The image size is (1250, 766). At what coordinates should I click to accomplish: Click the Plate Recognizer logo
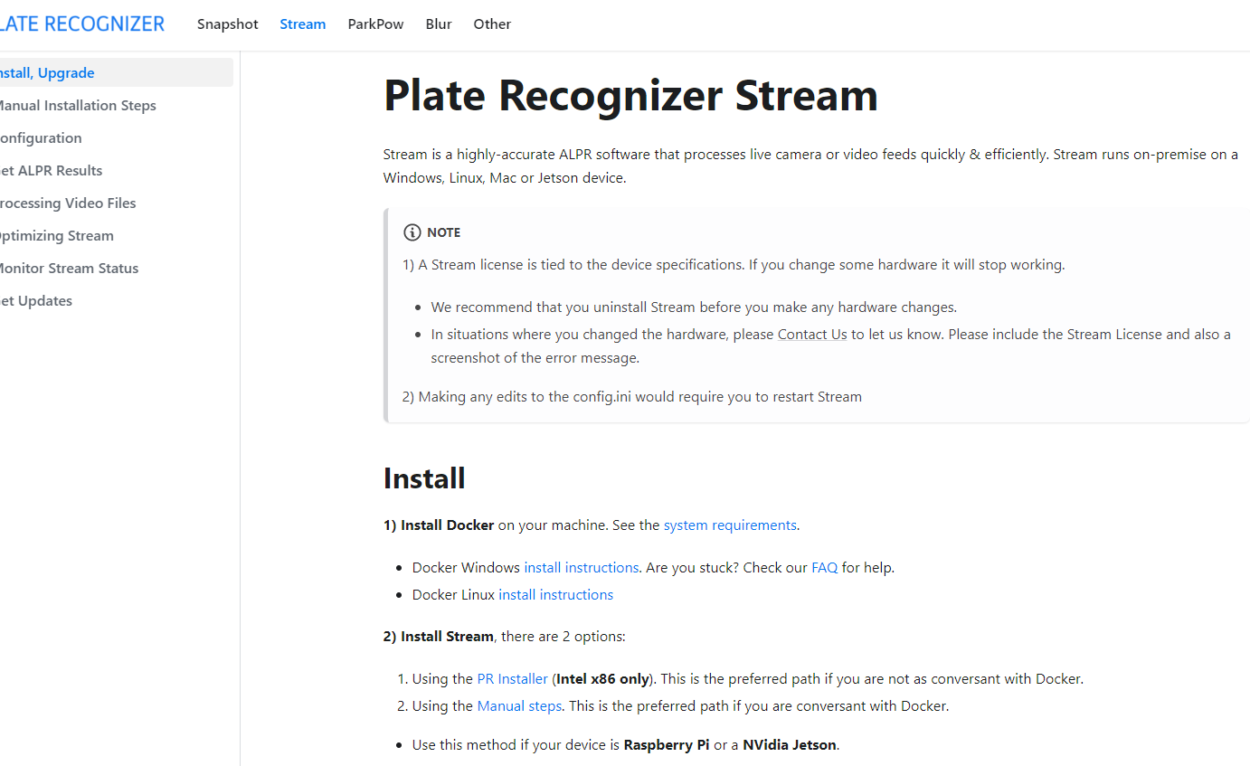(x=82, y=24)
